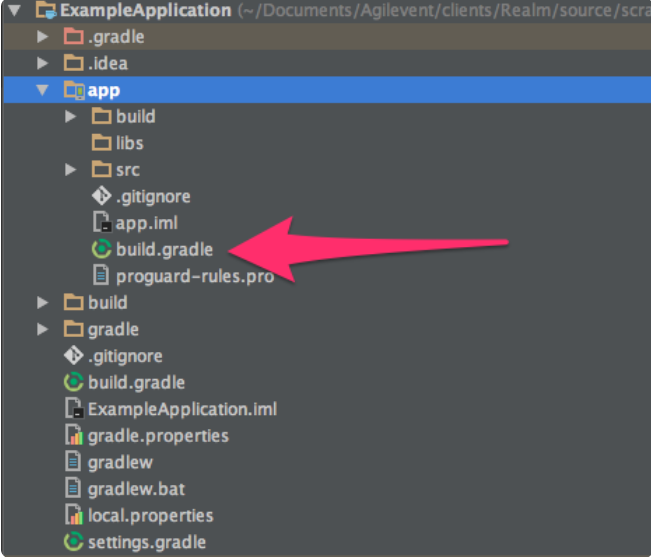Screen dimensions: 651x557
Task: Select the ExampleApplication project name
Action: (146, 11)
